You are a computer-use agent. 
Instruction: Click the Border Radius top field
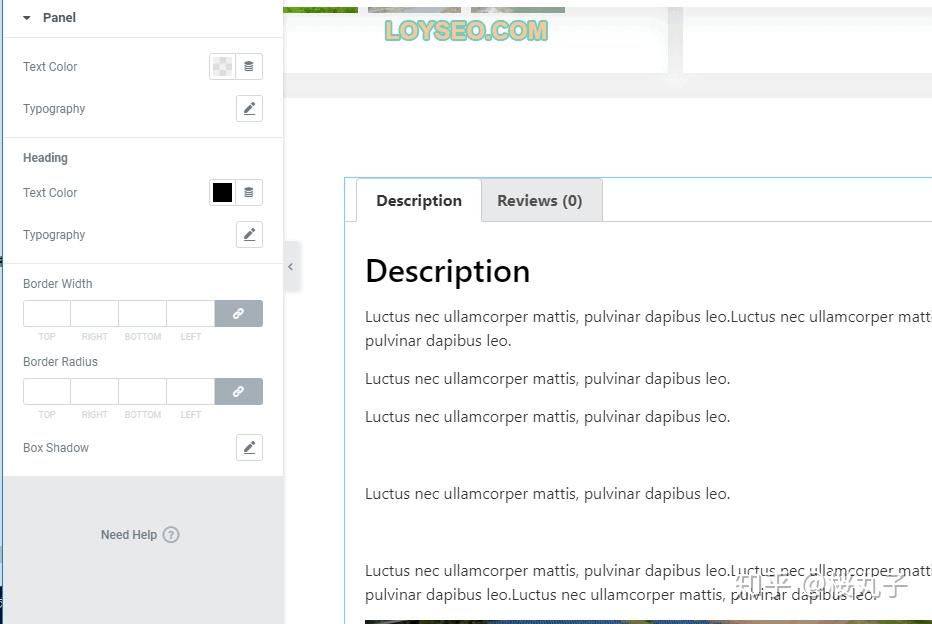click(x=47, y=392)
